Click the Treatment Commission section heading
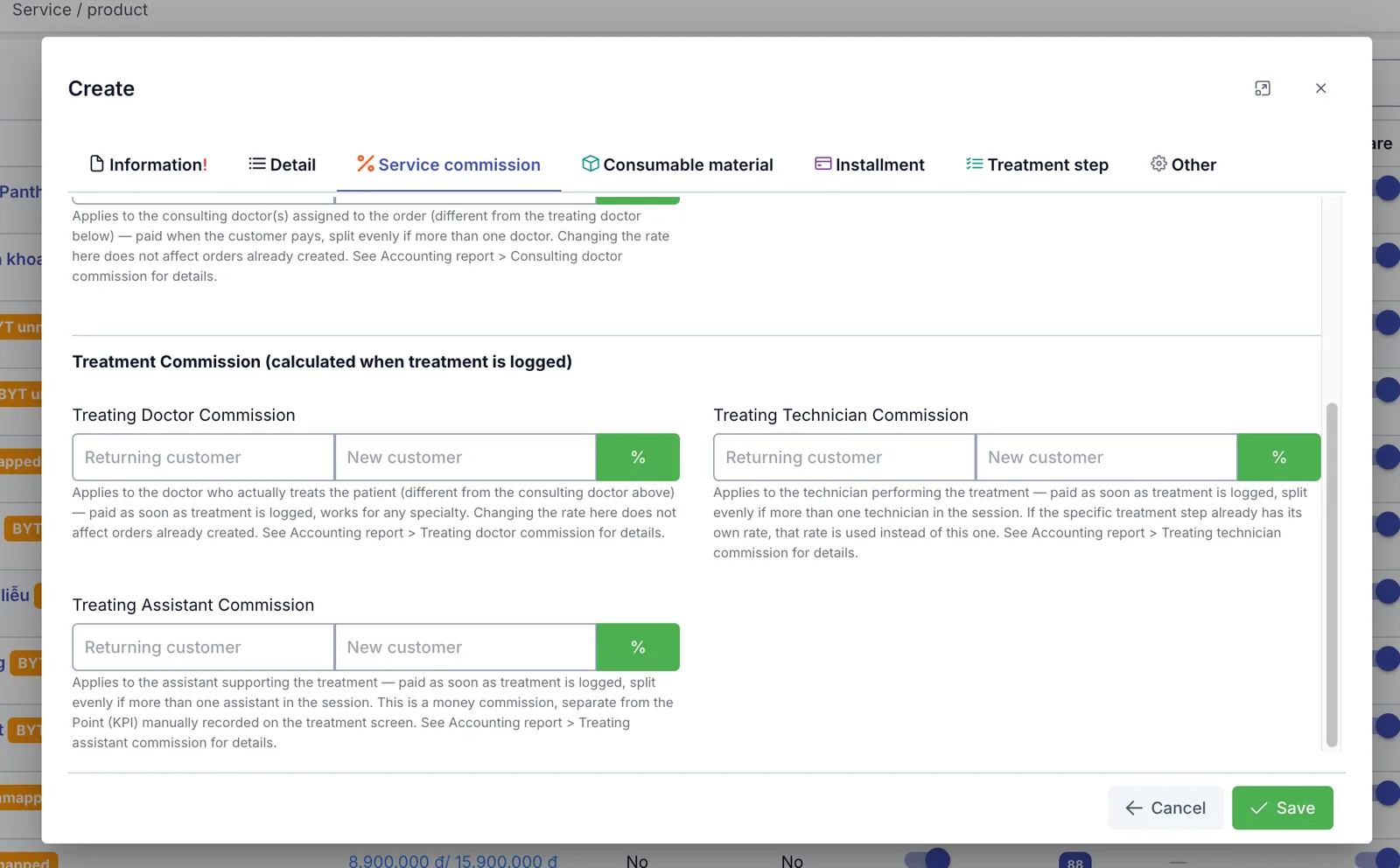The image size is (1400, 868). (322, 361)
